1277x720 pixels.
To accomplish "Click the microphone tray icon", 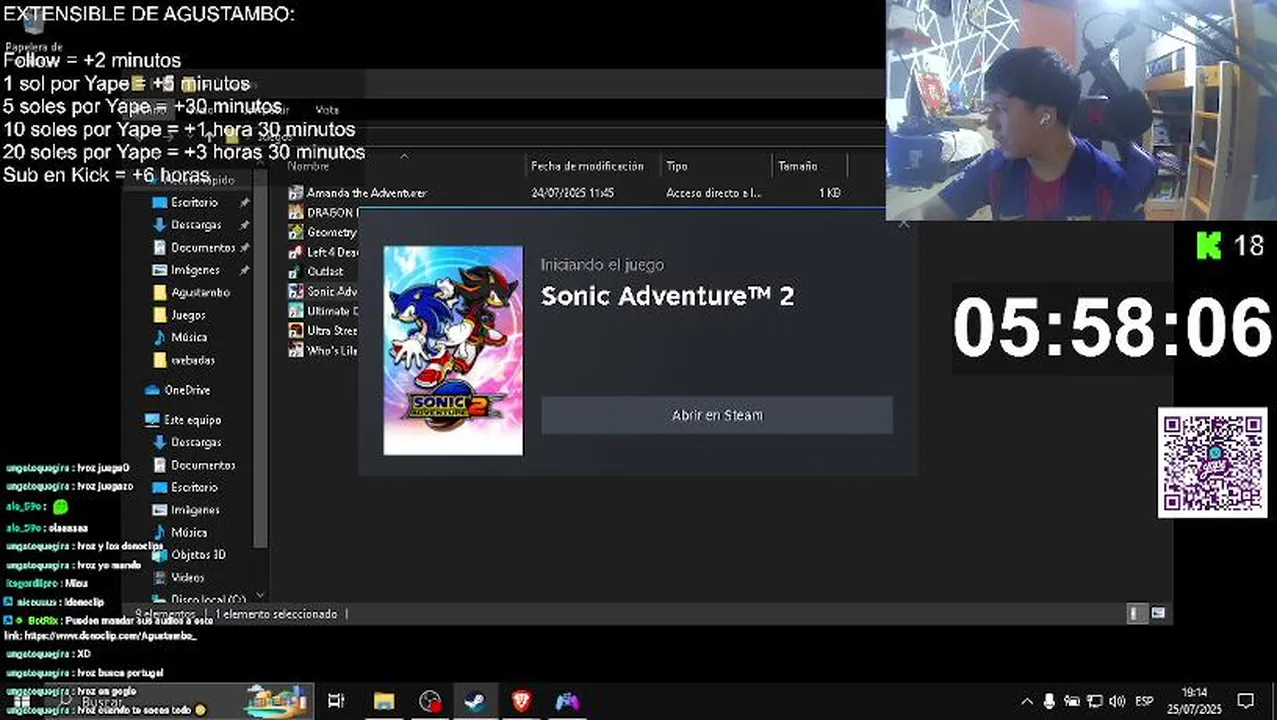I will point(1049,701).
